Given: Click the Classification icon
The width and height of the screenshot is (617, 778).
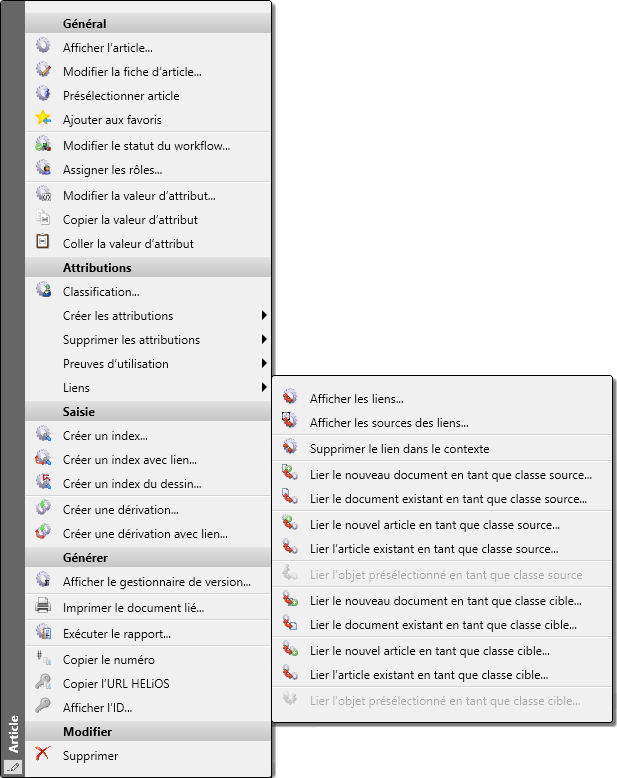Looking at the screenshot, I should (43, 290).
